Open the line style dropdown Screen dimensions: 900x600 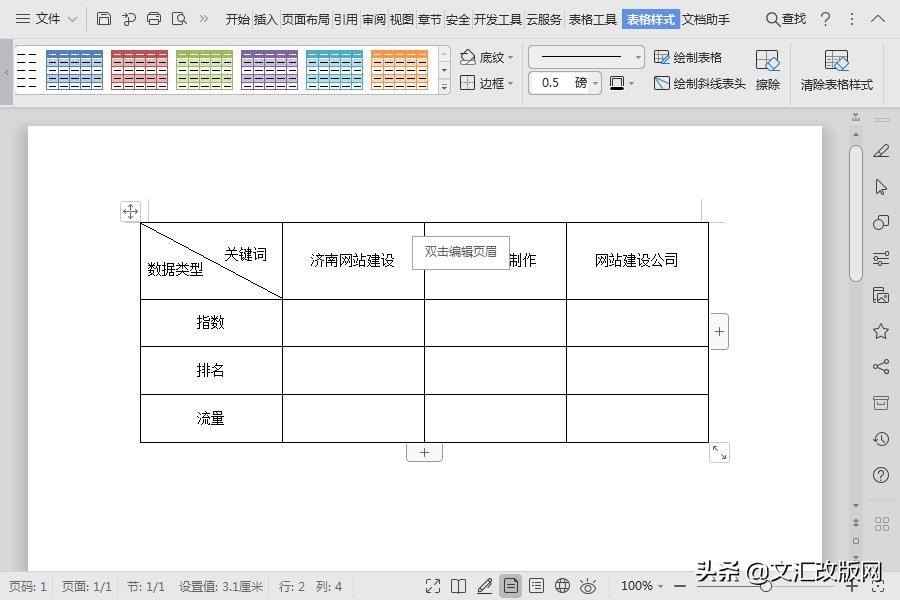[585, 56]
